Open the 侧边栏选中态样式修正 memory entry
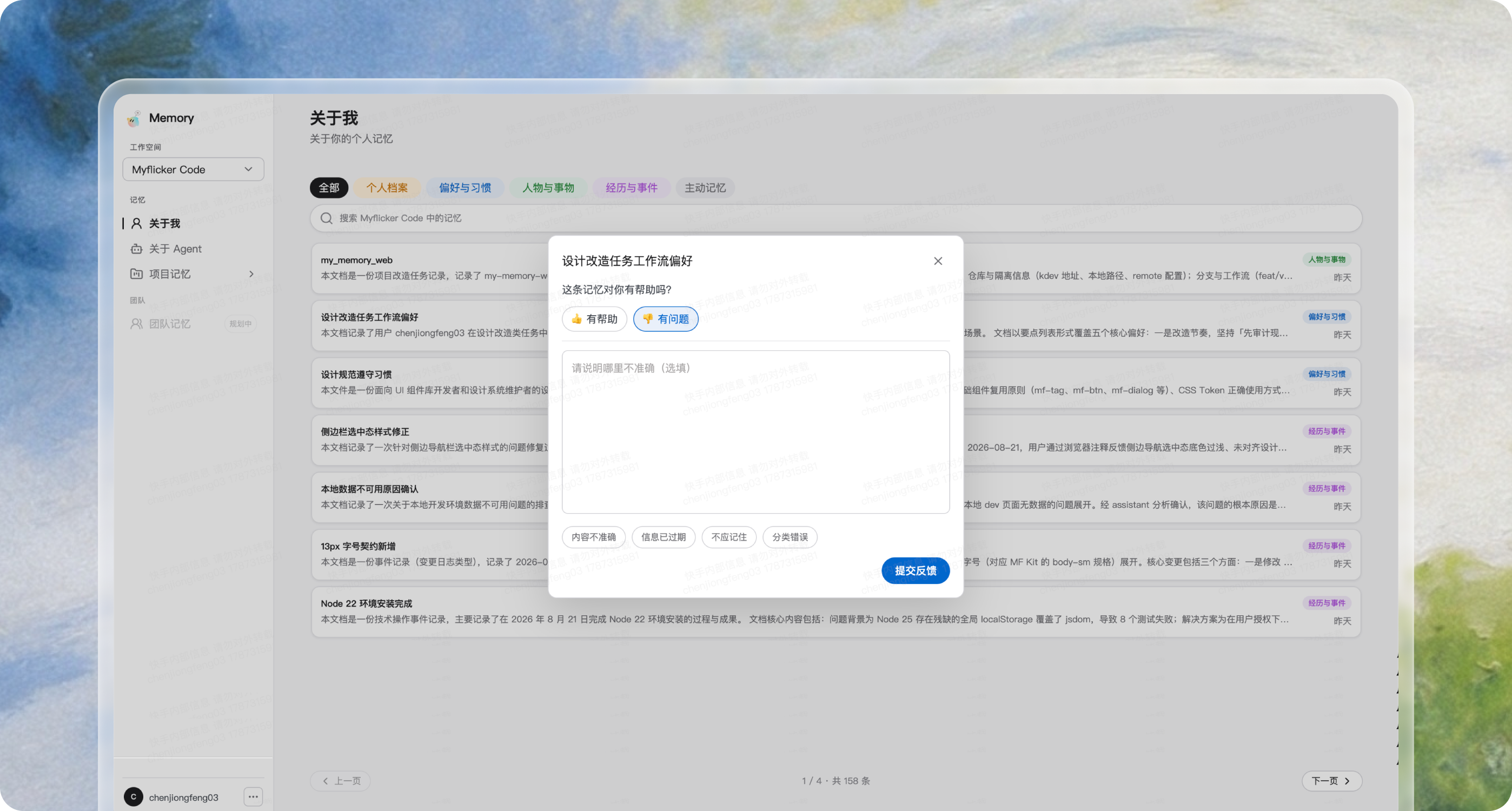 click(836, 440)
